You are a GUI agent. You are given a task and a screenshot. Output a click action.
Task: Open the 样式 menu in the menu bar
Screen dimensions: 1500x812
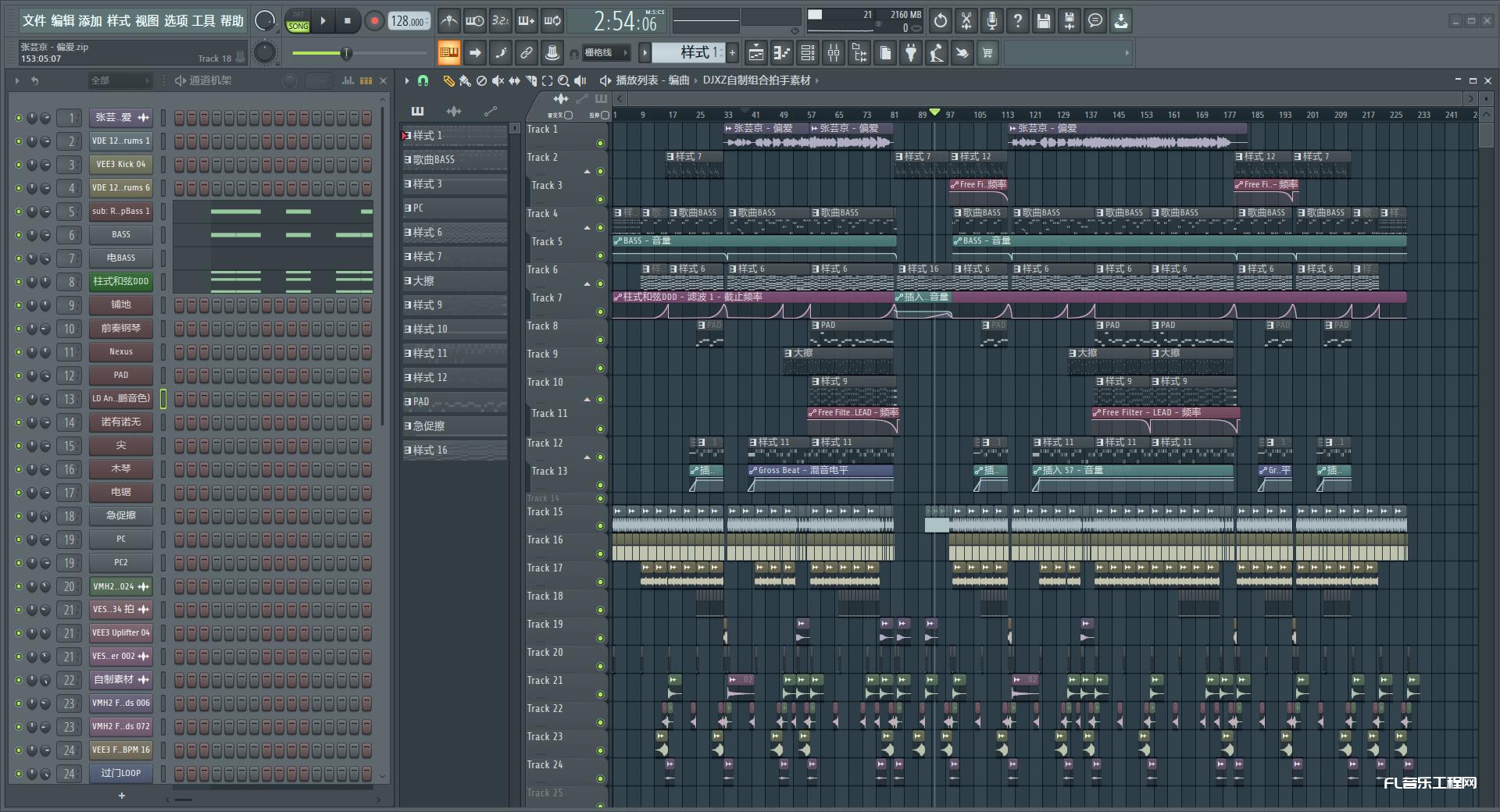(x=119, y=21)
